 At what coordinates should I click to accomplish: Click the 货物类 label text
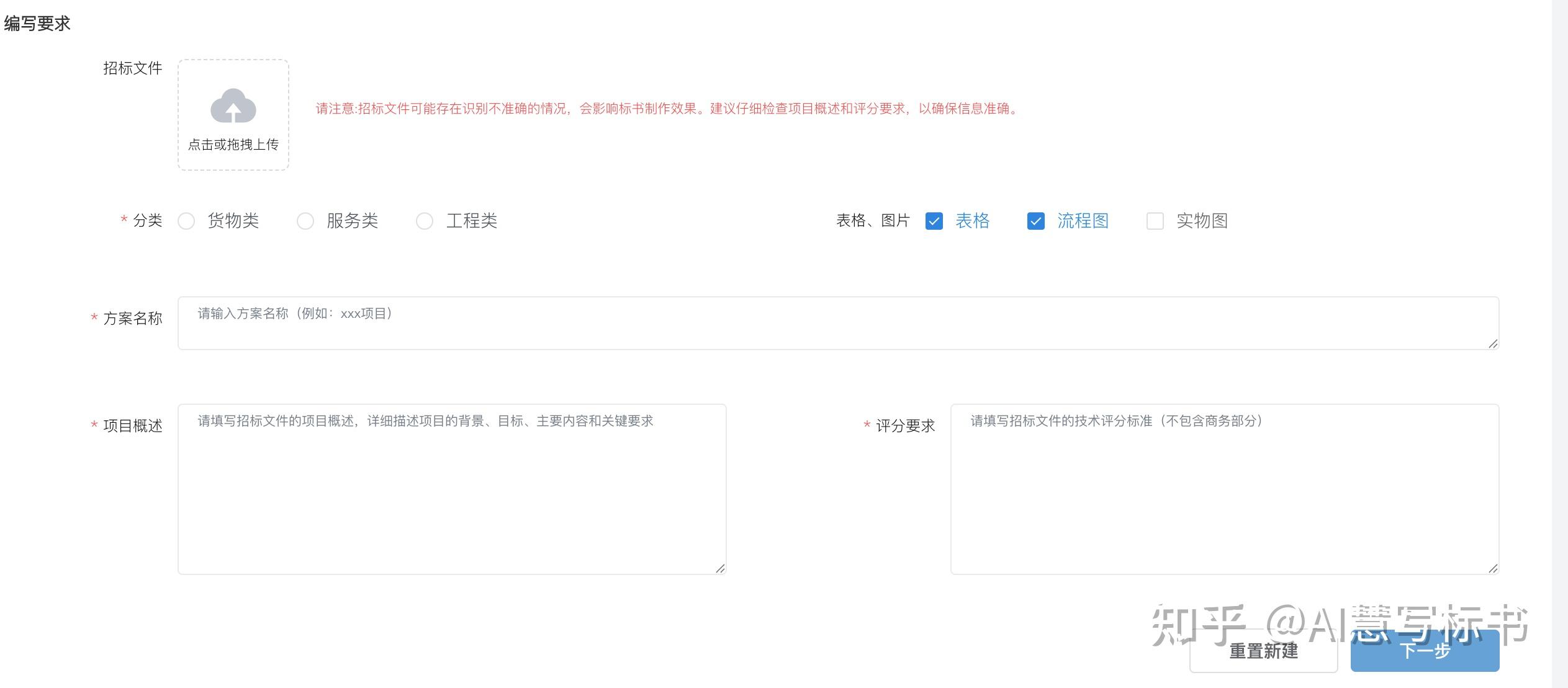[x=233, y=221]
